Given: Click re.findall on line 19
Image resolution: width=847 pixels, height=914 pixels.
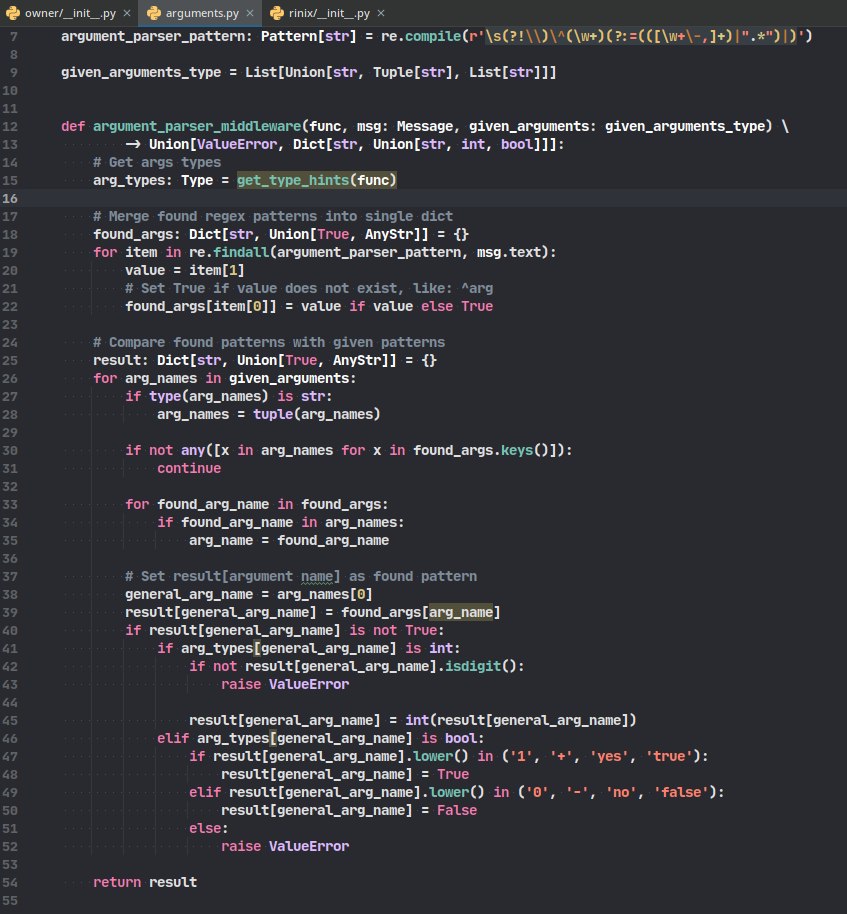Looking at the screenshot, I should coord(229,252).
